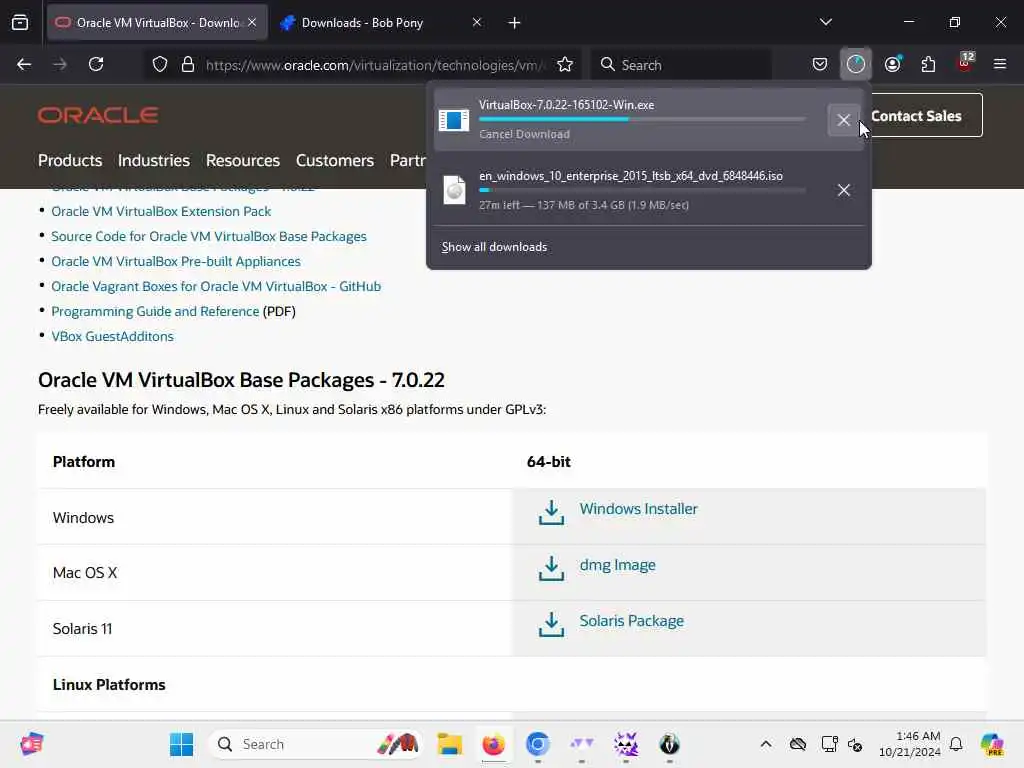This screenshot has width=1024, height=768.
Task: Open the extensions puzzle icon
Action: tap(928, 64)
